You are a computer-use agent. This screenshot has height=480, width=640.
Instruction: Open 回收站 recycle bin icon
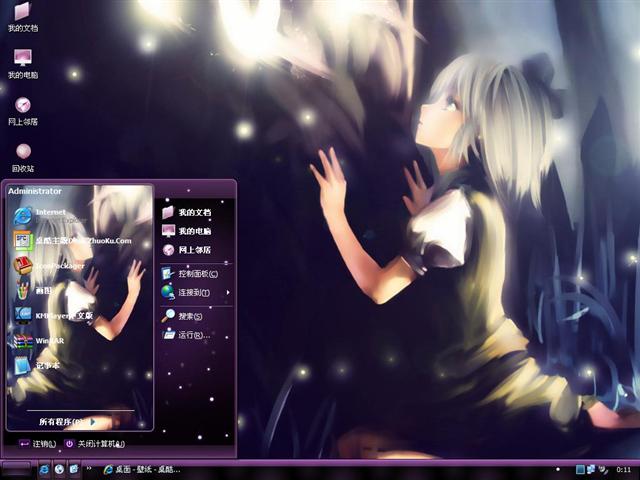click(23, 157)
